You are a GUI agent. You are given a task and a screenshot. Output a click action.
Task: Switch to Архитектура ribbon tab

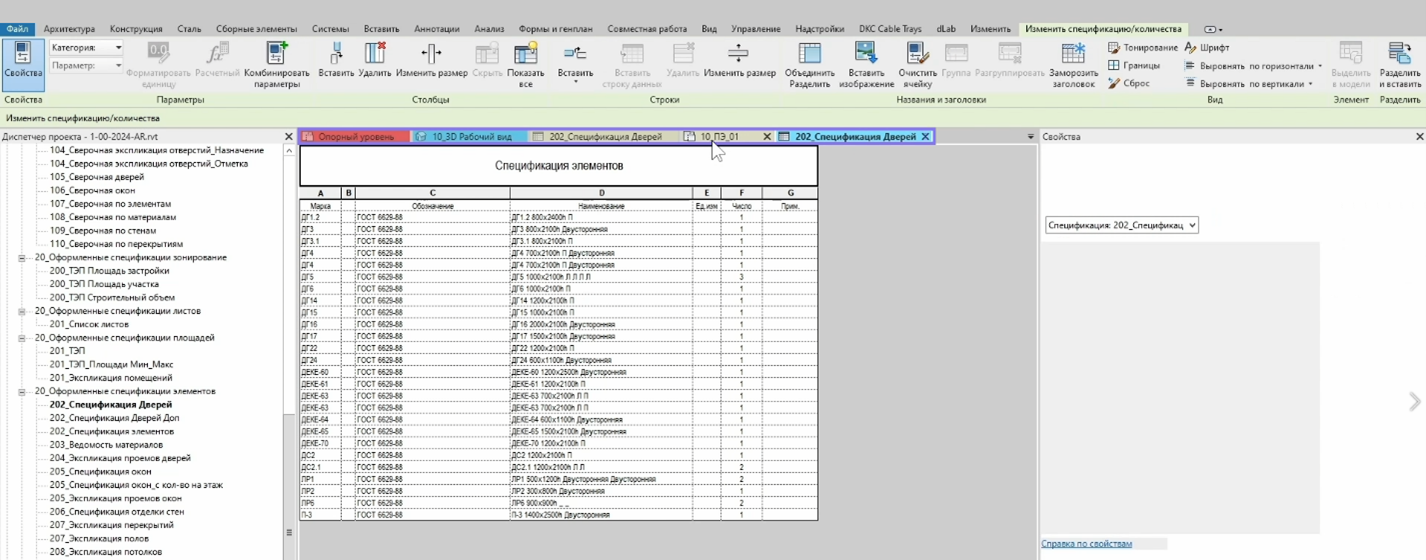69,29
